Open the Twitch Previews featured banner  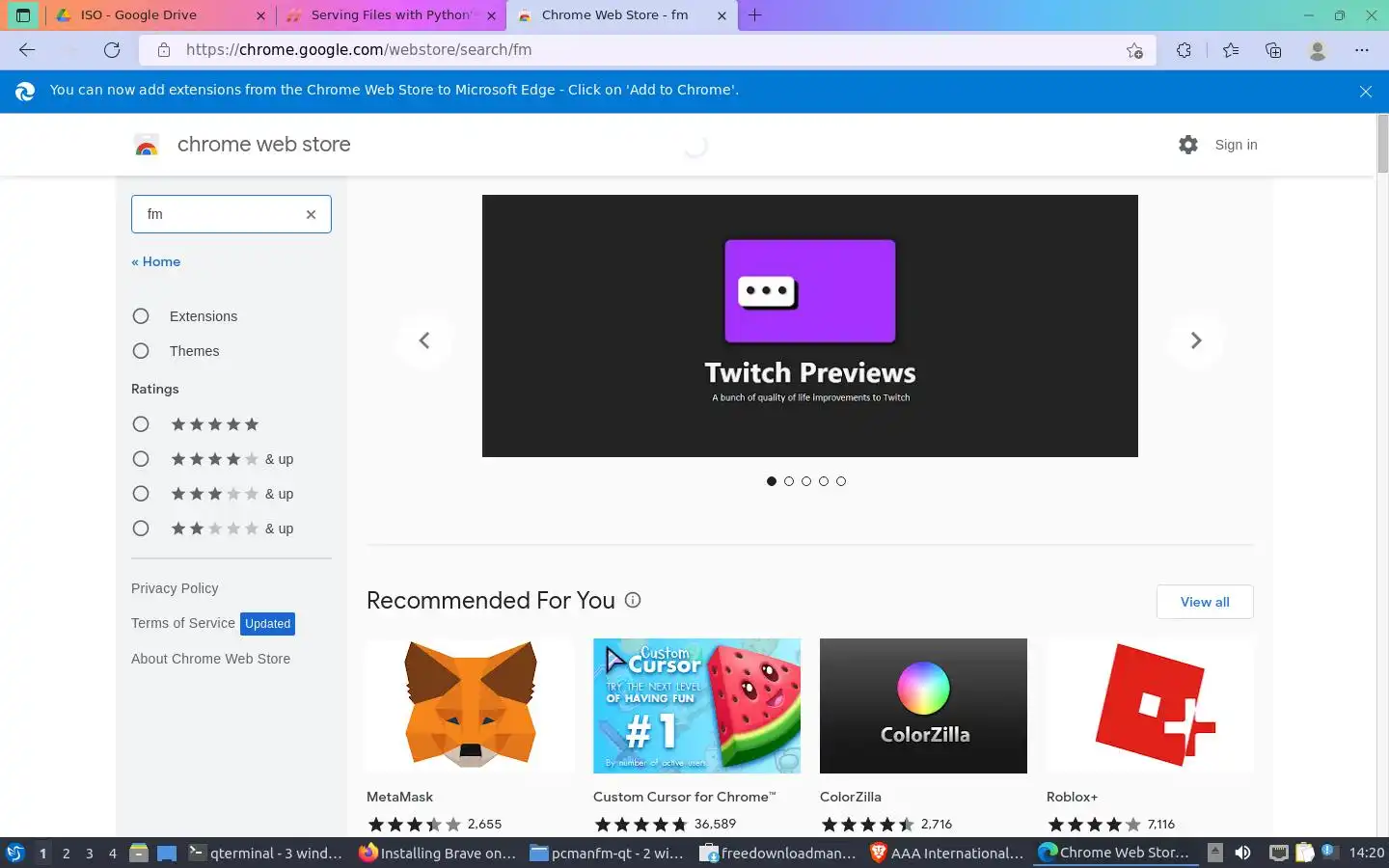[810, 326]
